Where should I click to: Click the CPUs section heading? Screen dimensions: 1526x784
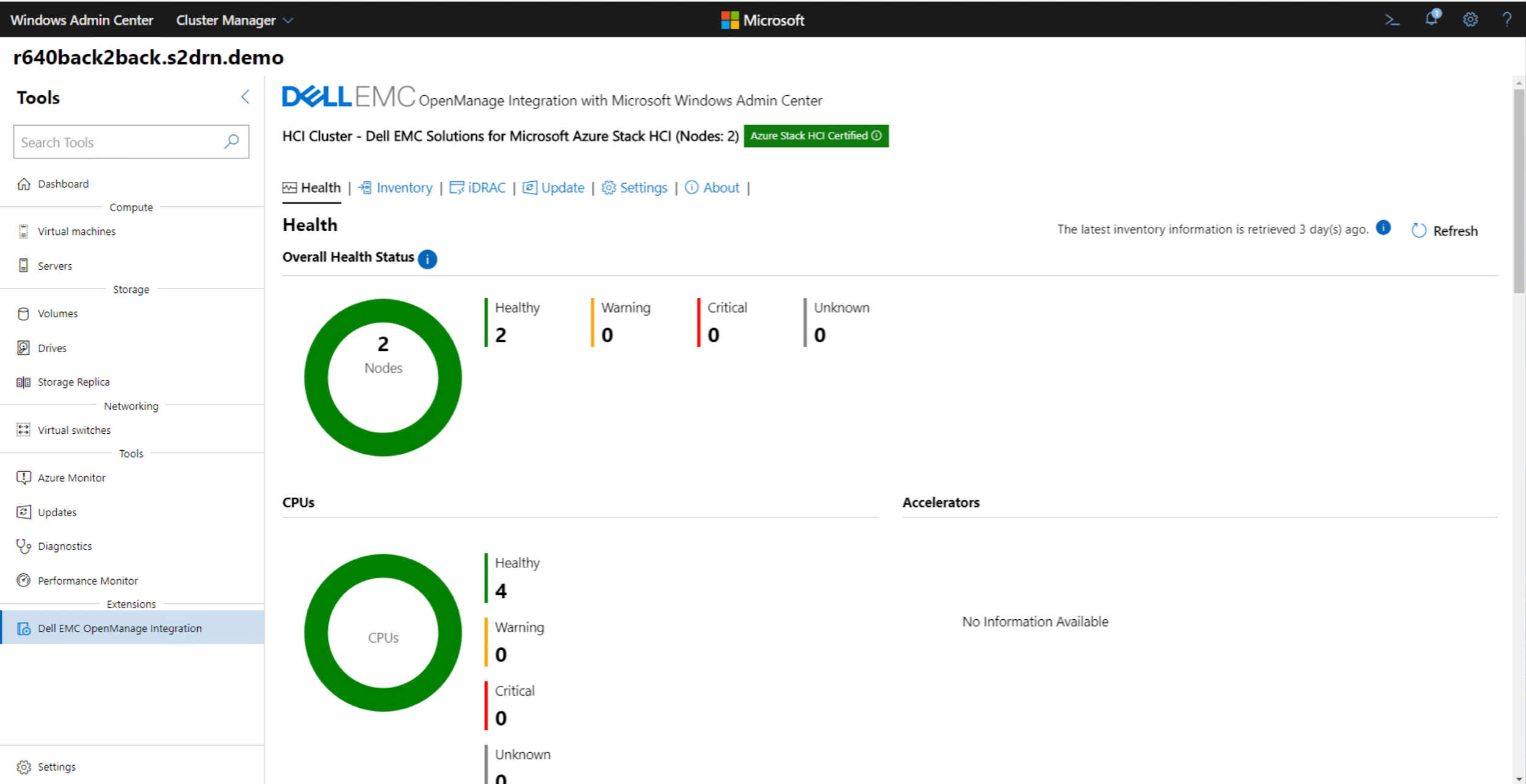coord(298,502)
